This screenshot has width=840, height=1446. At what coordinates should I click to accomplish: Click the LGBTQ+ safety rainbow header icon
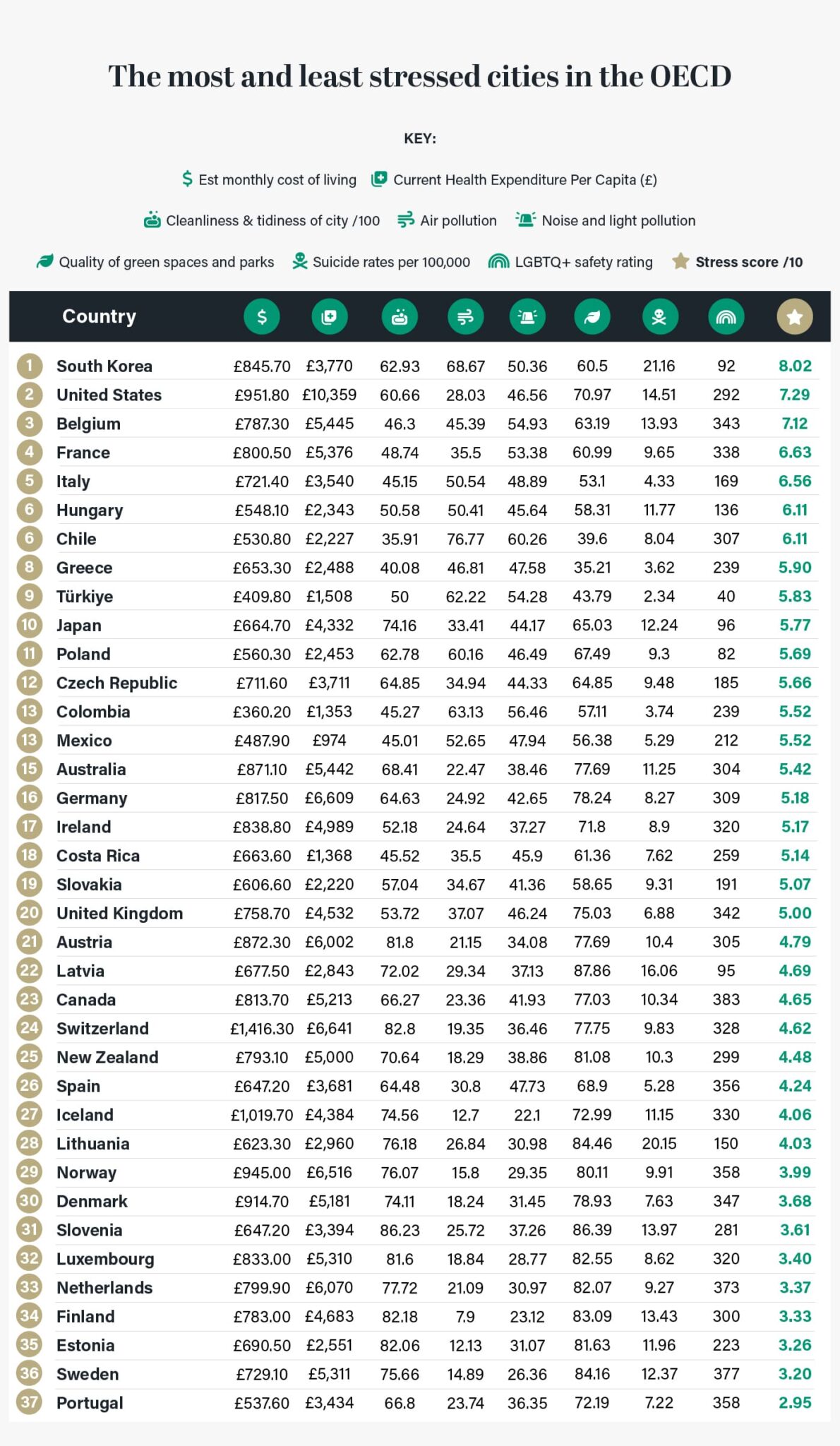[726, 317]
